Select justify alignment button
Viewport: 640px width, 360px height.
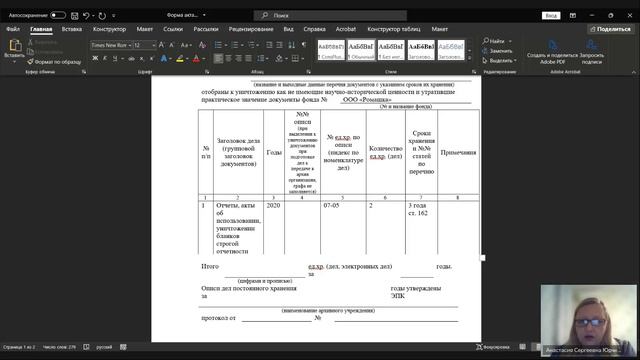click(248, 59)
